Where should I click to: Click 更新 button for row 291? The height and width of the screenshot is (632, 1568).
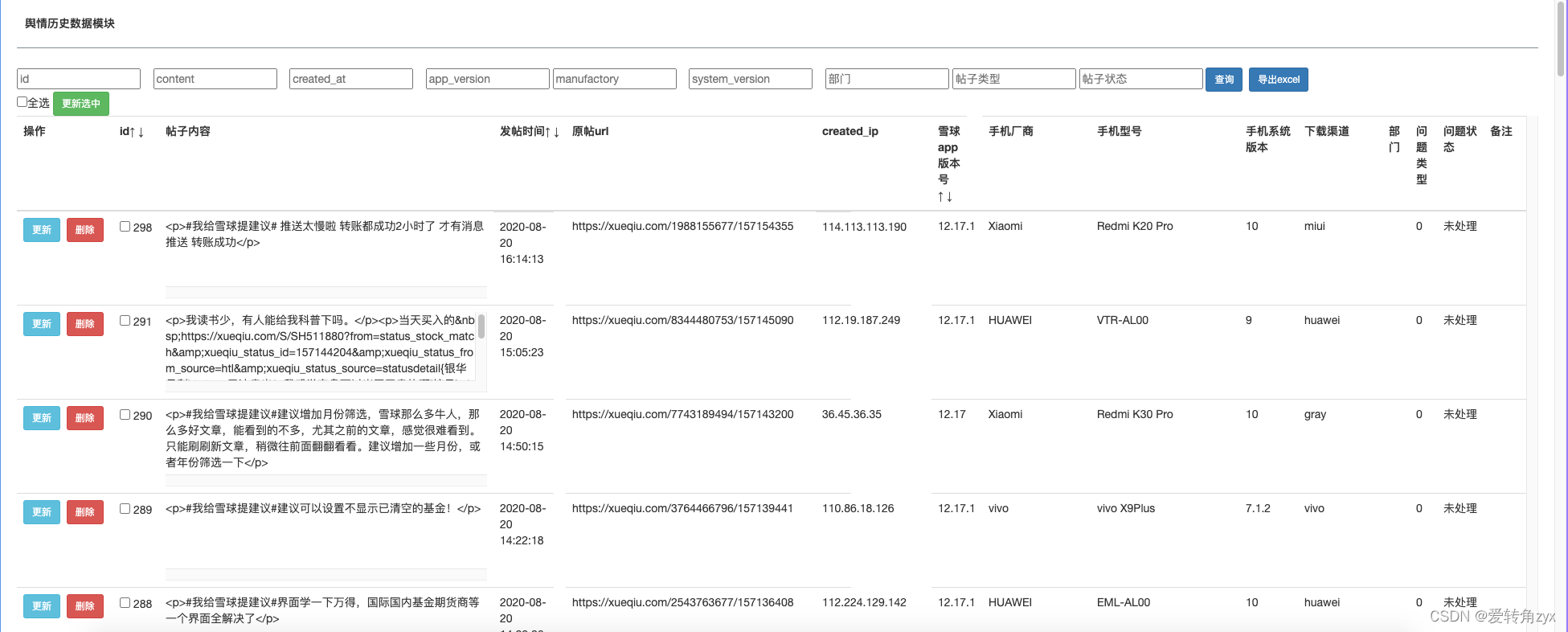[42, 324]
